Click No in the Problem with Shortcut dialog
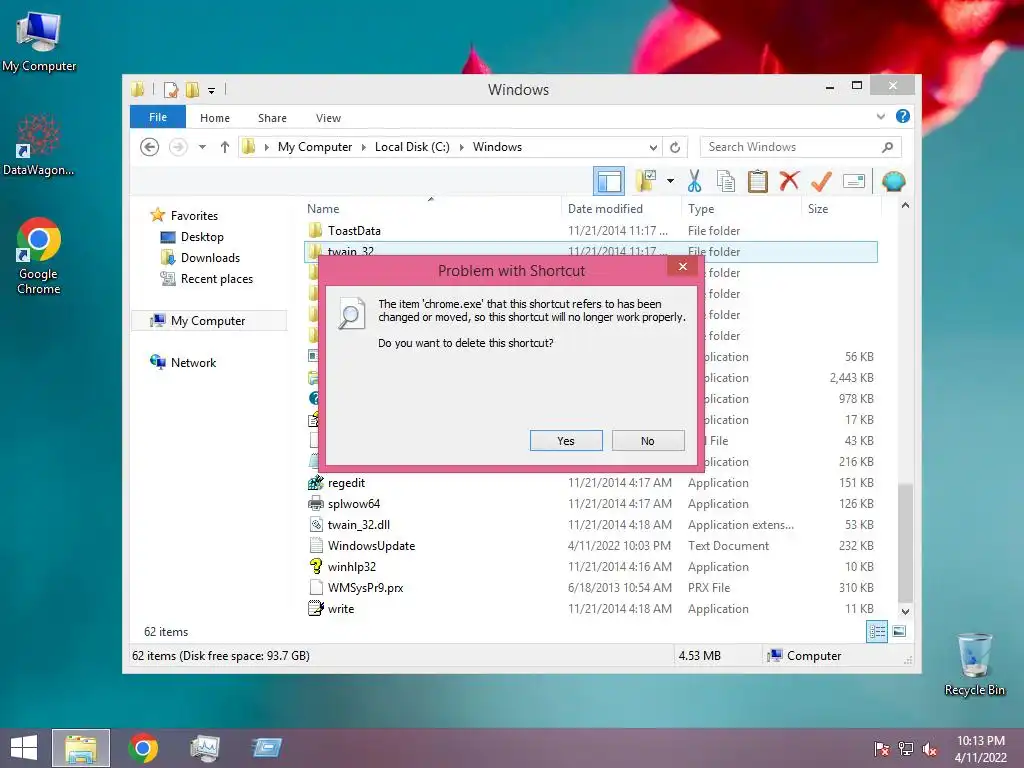1024x768 pixels. [648, 441]
